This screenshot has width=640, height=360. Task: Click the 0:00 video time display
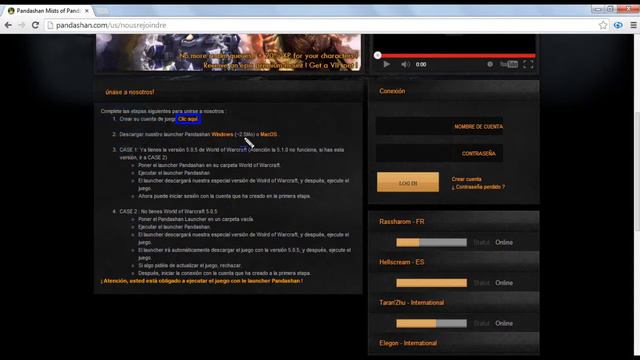[421, 64]
